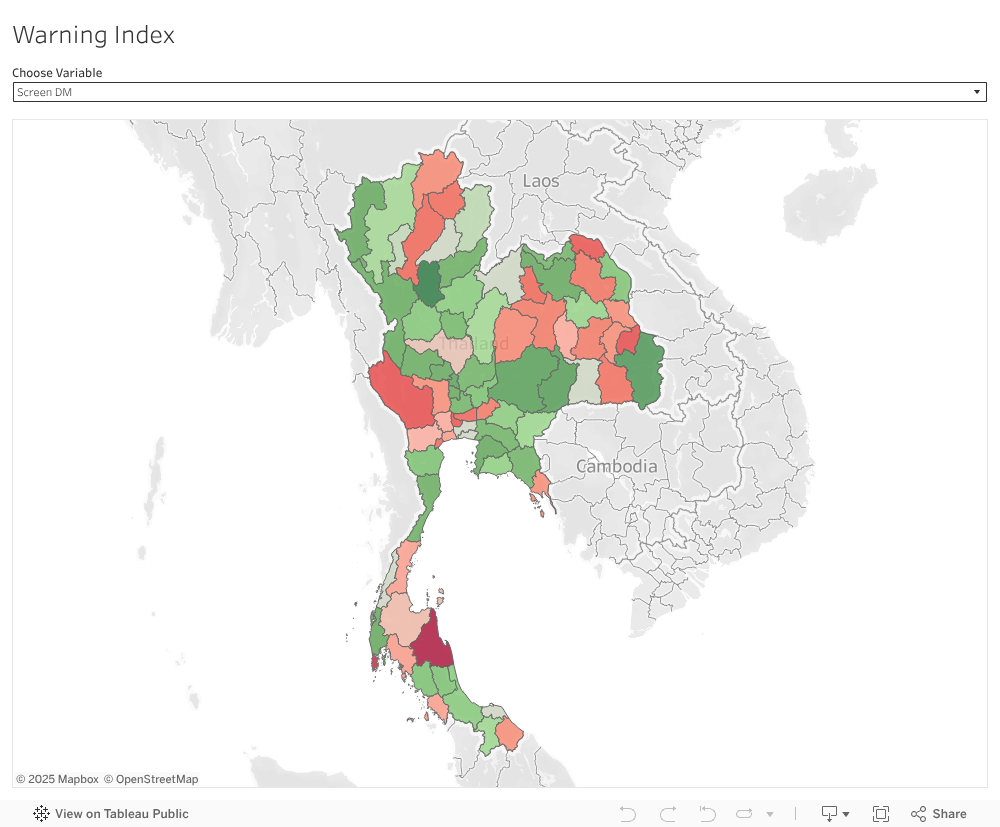
Task: Click the Undo arrow icon
Action: coord(628,814)
